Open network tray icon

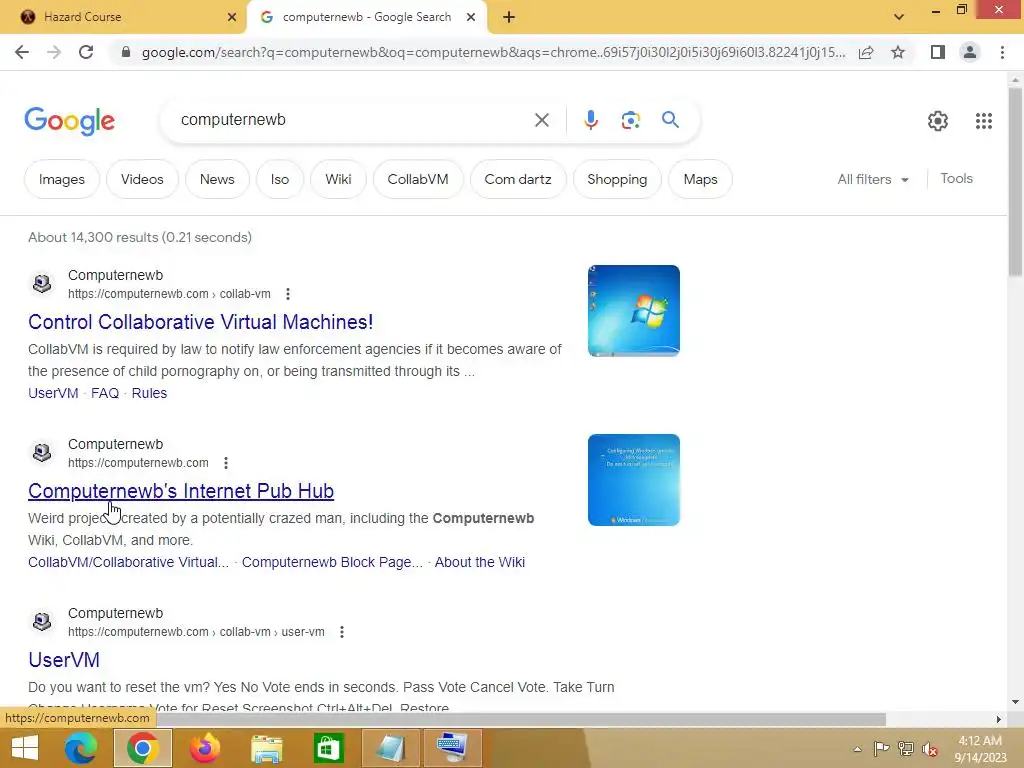[906, 749]
